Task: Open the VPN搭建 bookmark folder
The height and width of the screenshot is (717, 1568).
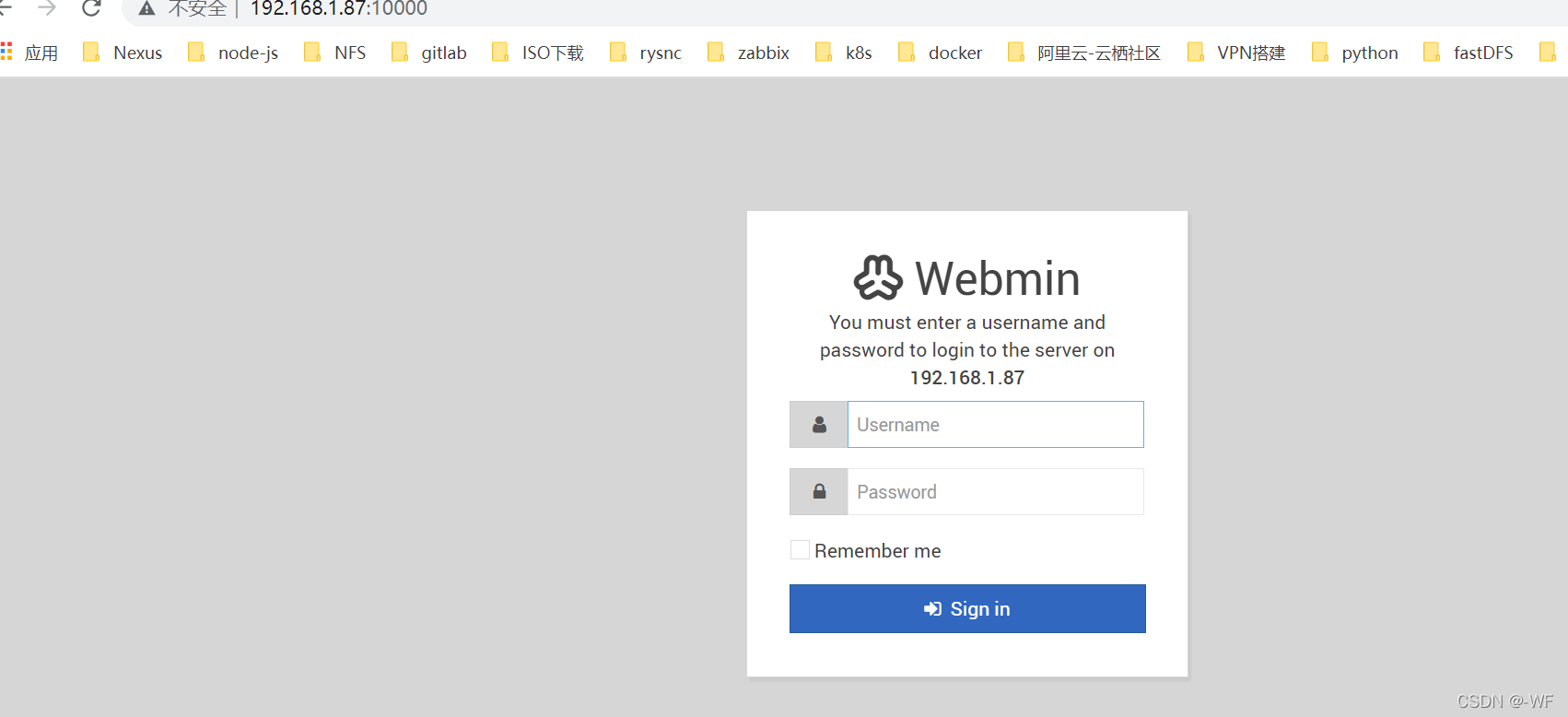Action: (x=1236, y=53)
